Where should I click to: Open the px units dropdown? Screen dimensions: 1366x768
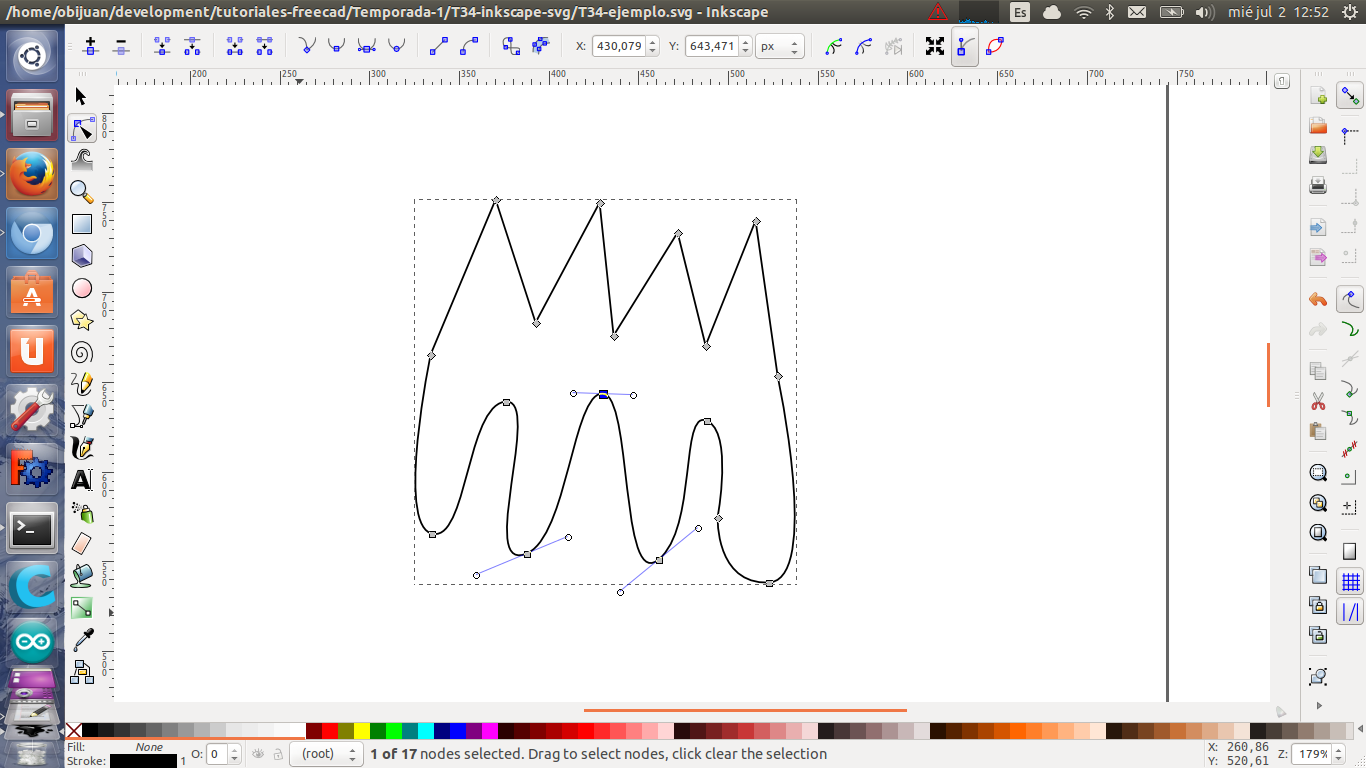[780, 47]
